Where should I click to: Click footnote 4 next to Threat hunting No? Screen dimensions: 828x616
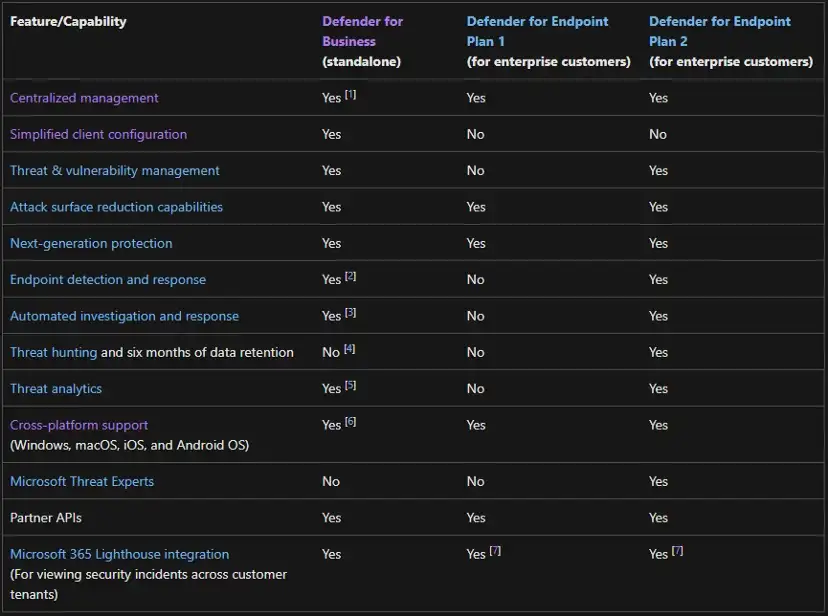point(350,349)
